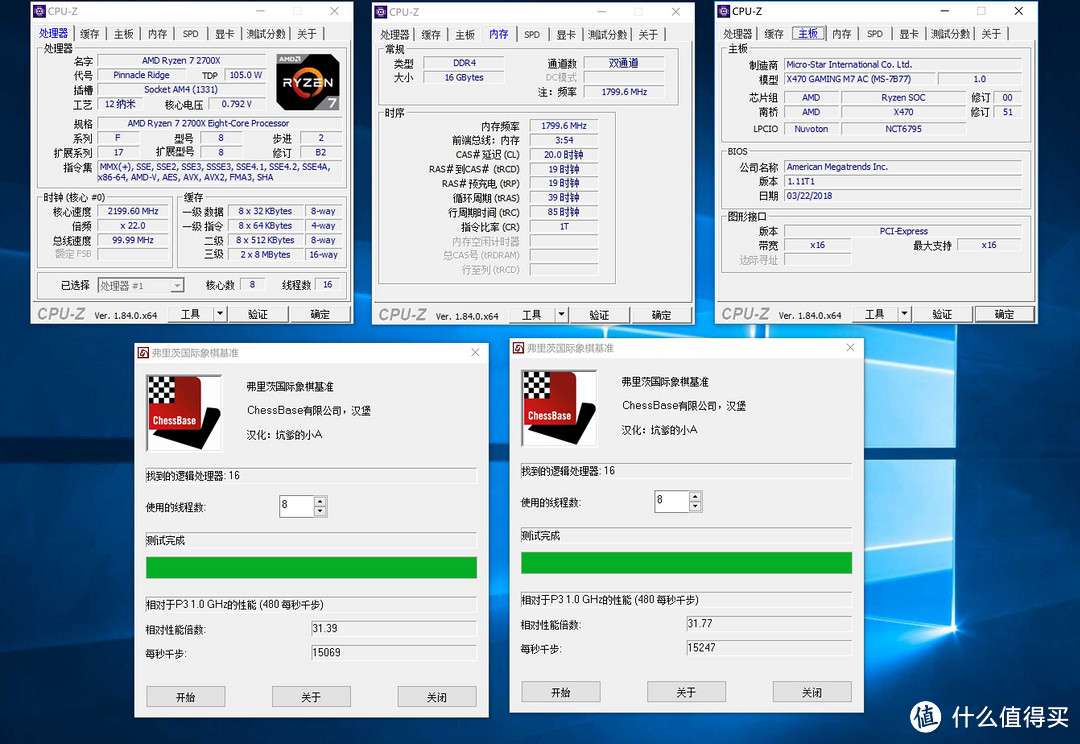Click the thread count stepper arrows in the right Fritz window
Image resolution: width=1080 pixels, height=744 pixels.
pos(696,501)
